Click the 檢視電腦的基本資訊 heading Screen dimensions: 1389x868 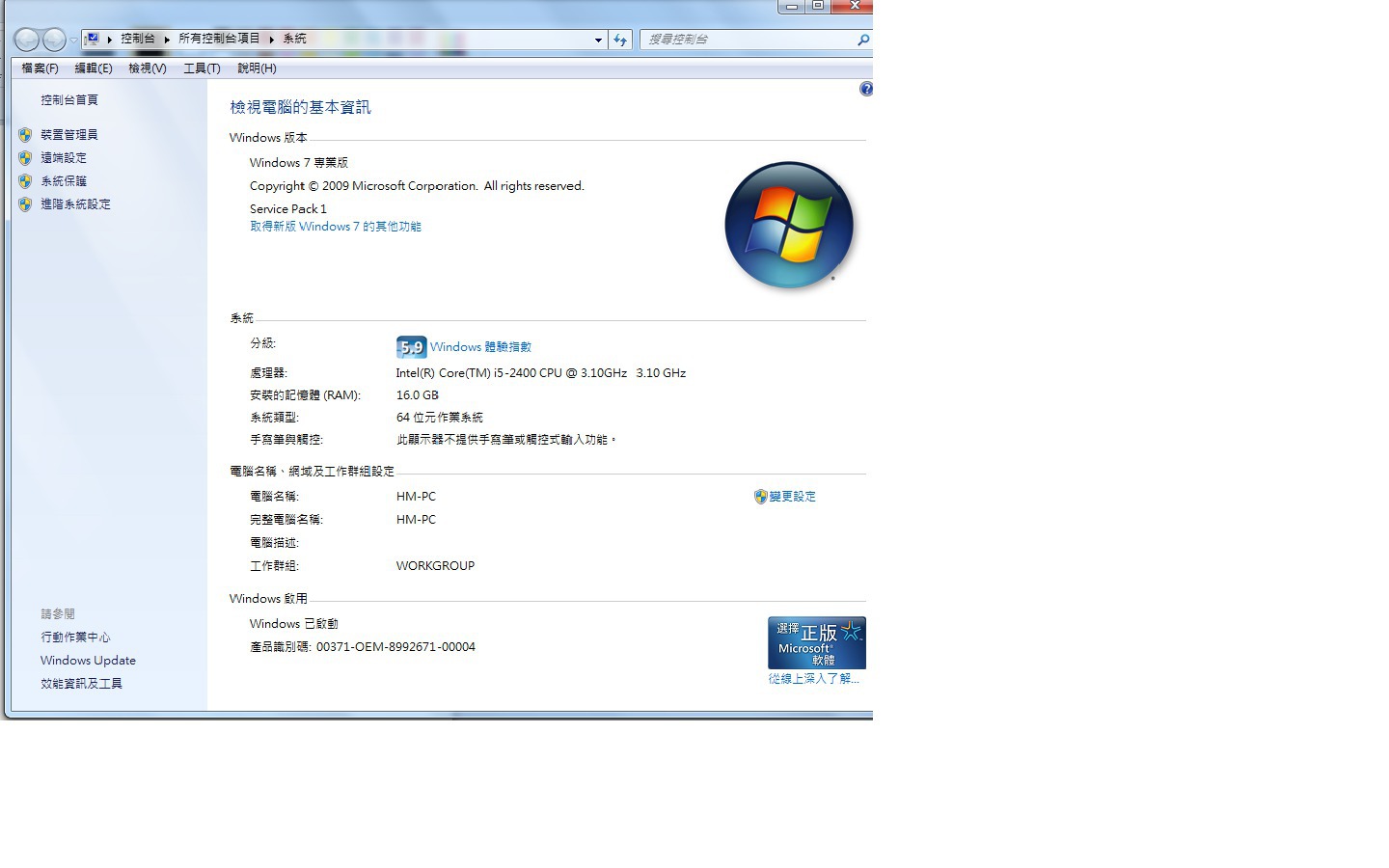coord(300,107)
